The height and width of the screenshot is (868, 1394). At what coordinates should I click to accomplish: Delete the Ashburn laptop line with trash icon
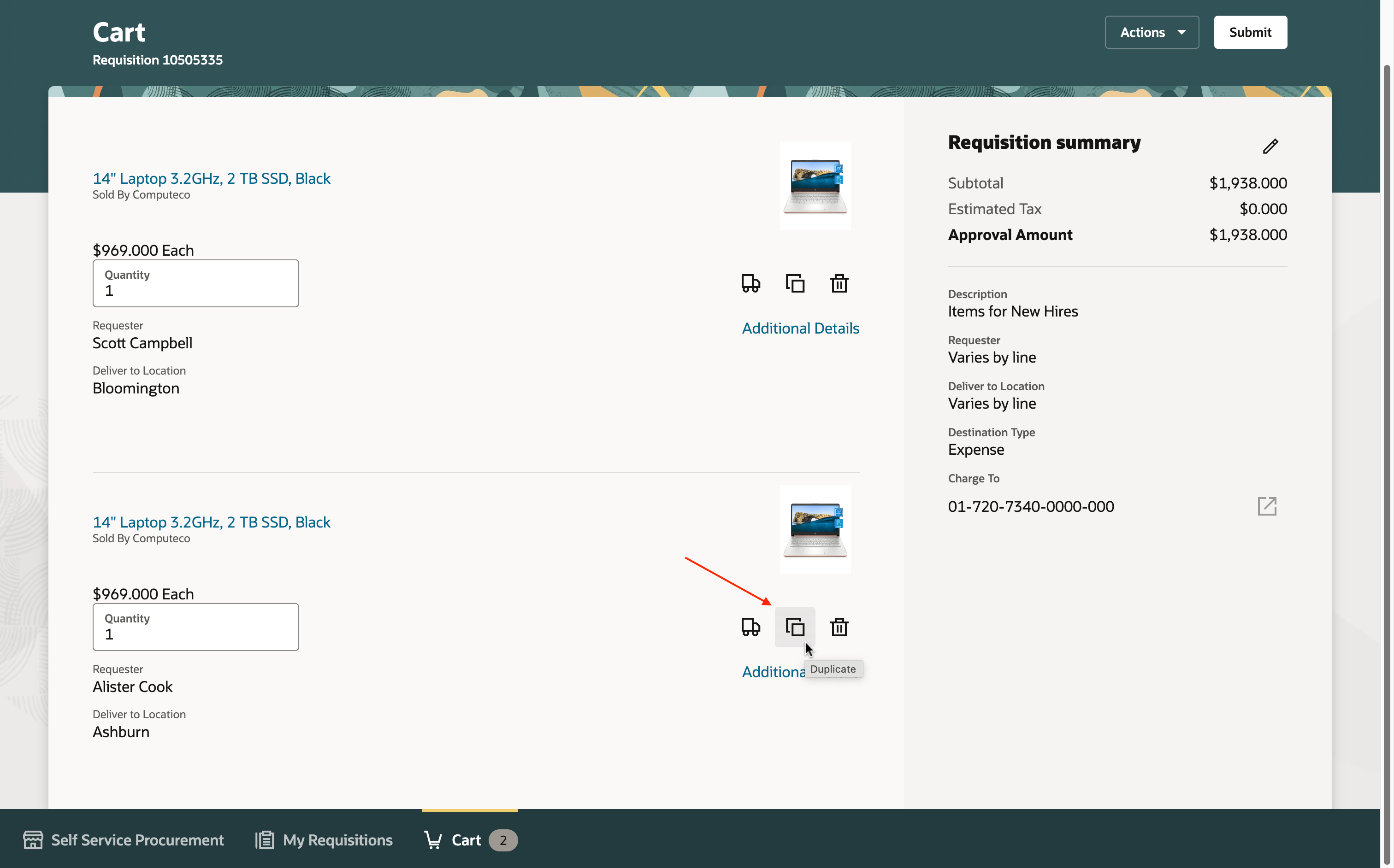[x=839, y=627]
